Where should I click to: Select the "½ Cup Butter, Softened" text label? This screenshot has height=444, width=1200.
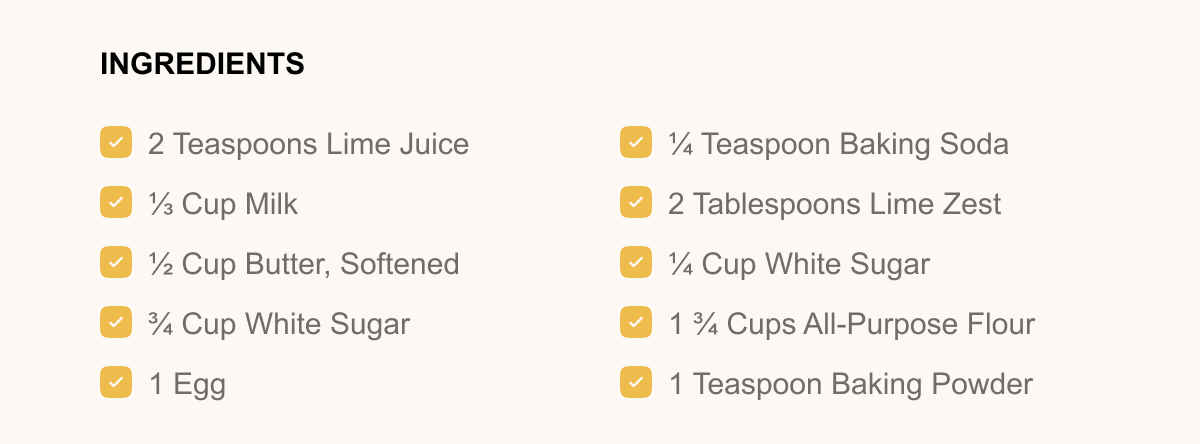pyautogui.click(x=303, y=264)
